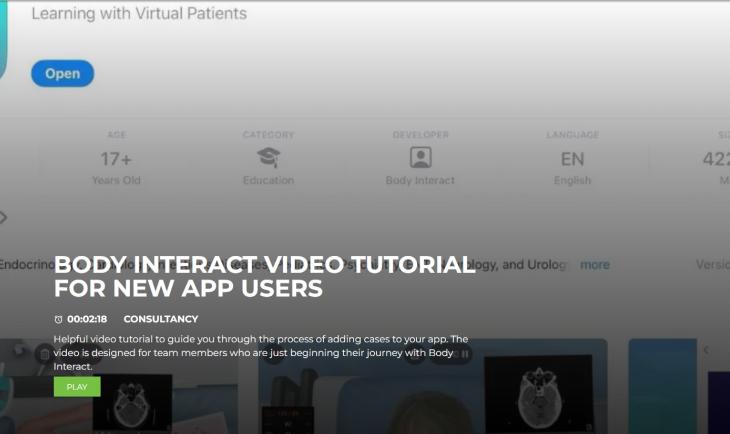730x434 pixels.
Task: Click the Years Old label
Action: coord(116,180)
